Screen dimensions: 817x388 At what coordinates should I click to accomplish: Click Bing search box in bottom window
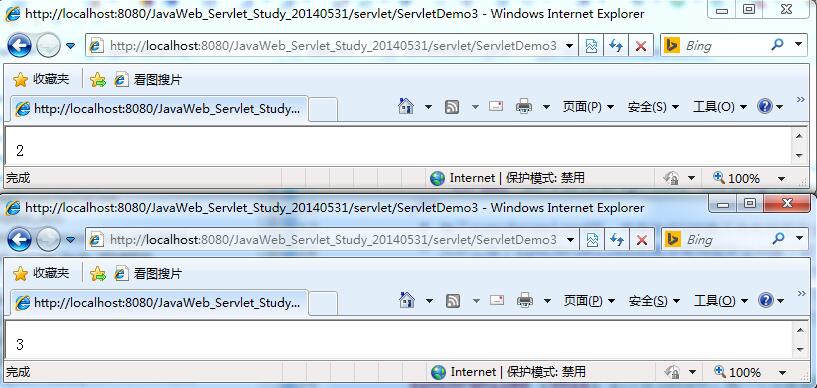point(724,240)
